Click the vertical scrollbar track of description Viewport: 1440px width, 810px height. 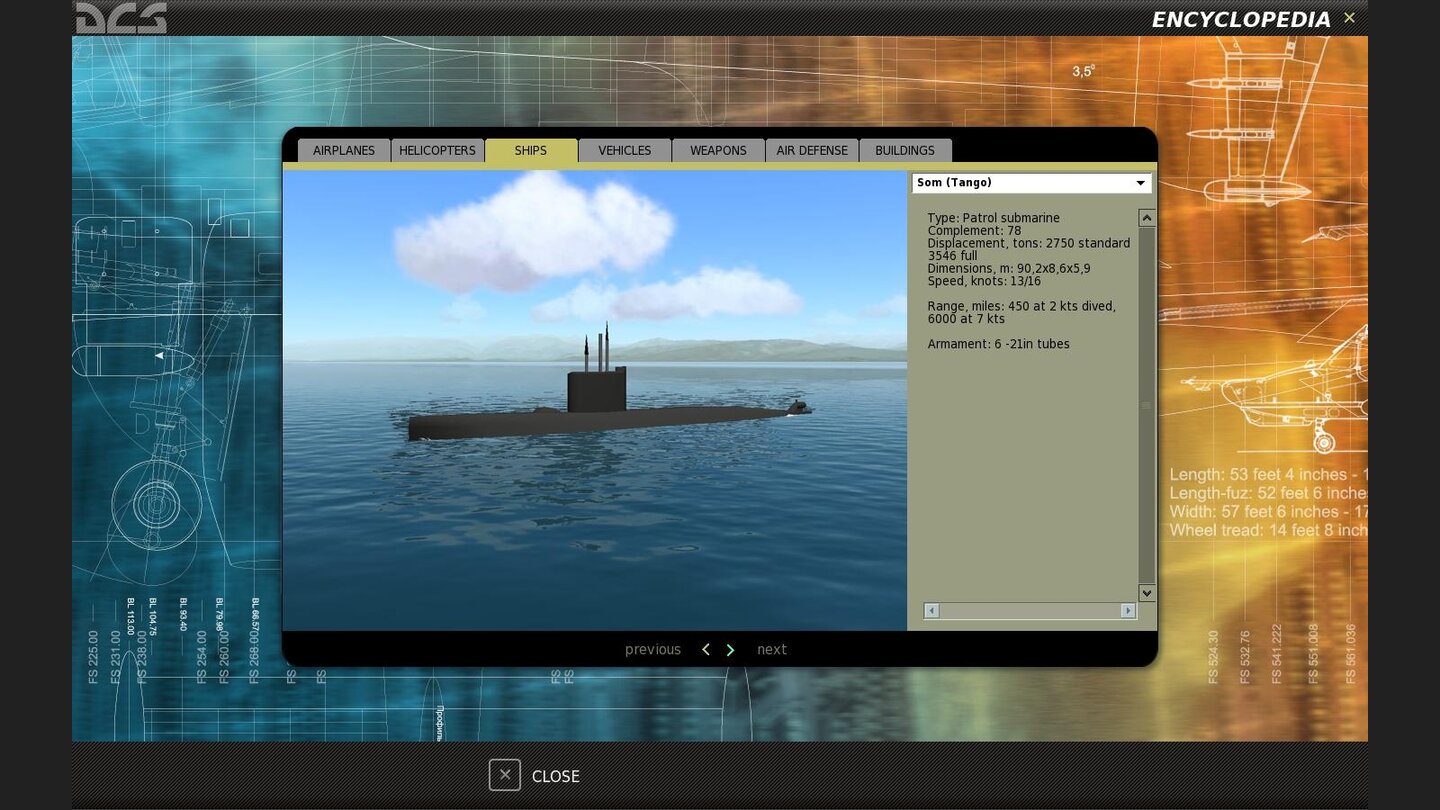tap(1147, 405)
